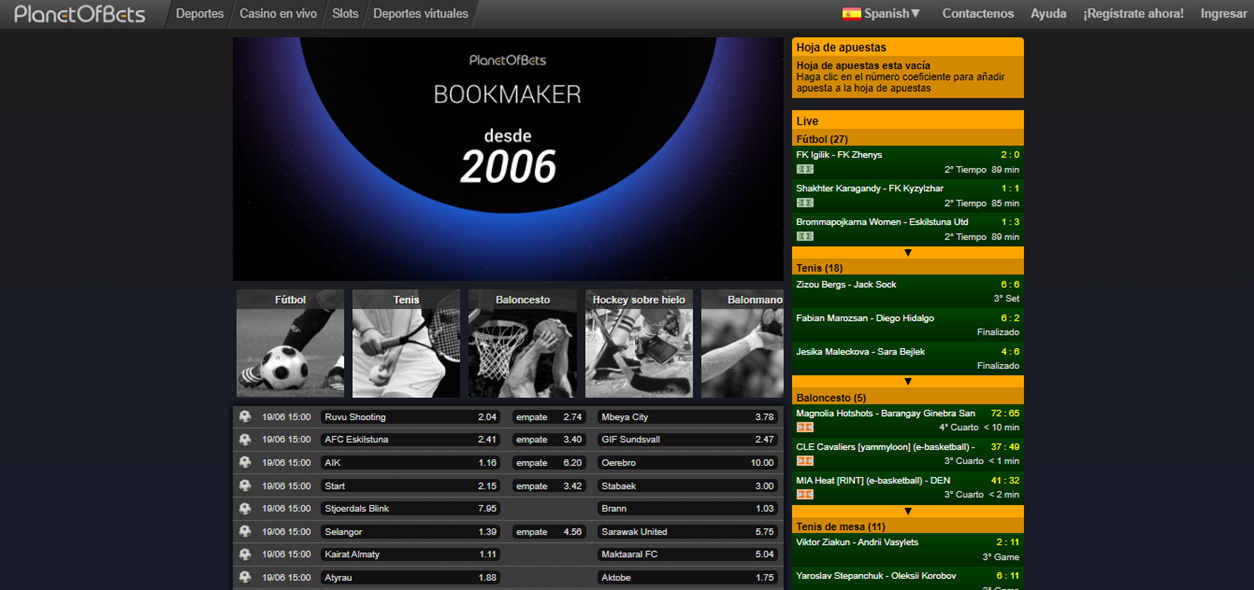Open Deportes virtuales menu item
The height and width of the screenshot is (590, 1254).
420,14
